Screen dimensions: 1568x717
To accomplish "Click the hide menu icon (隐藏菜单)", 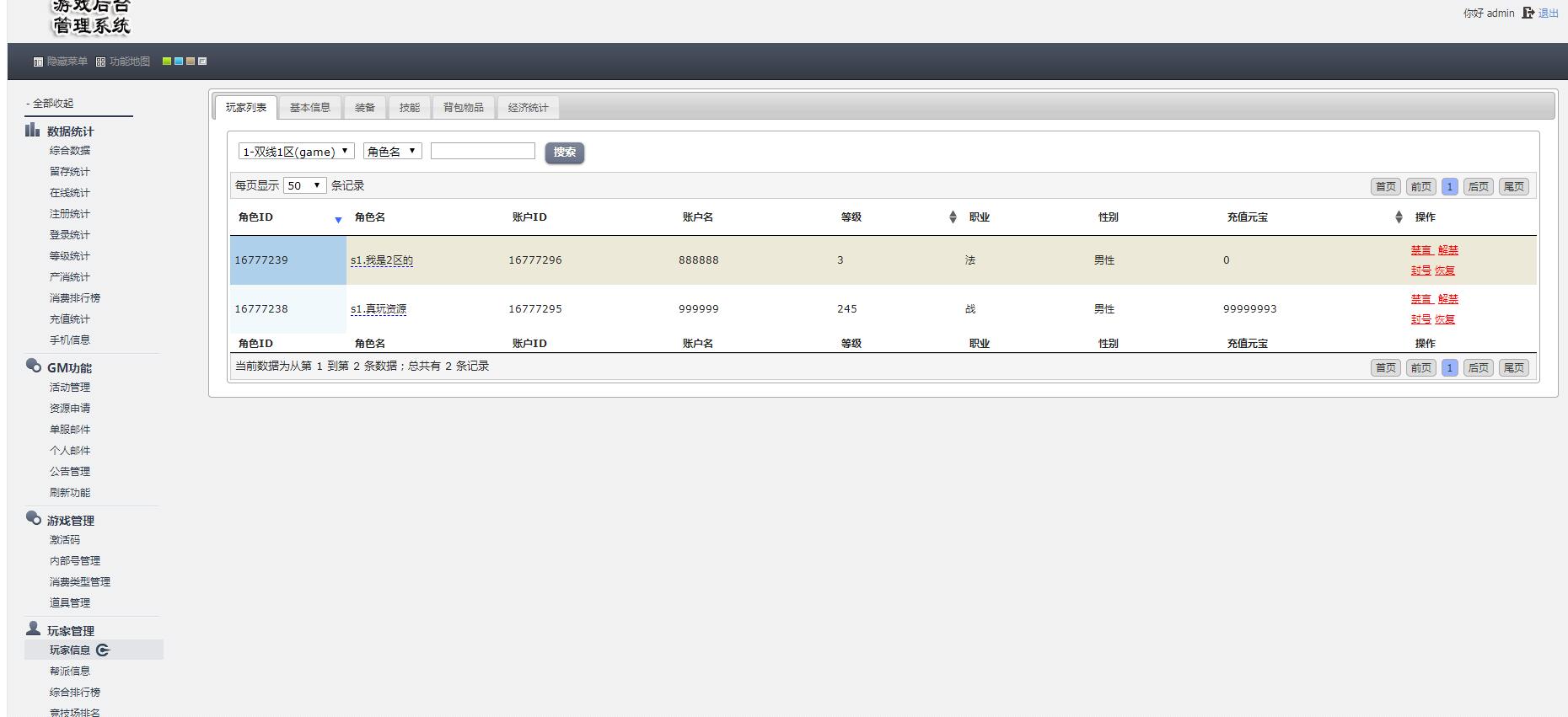I will [x=38, y=62].
